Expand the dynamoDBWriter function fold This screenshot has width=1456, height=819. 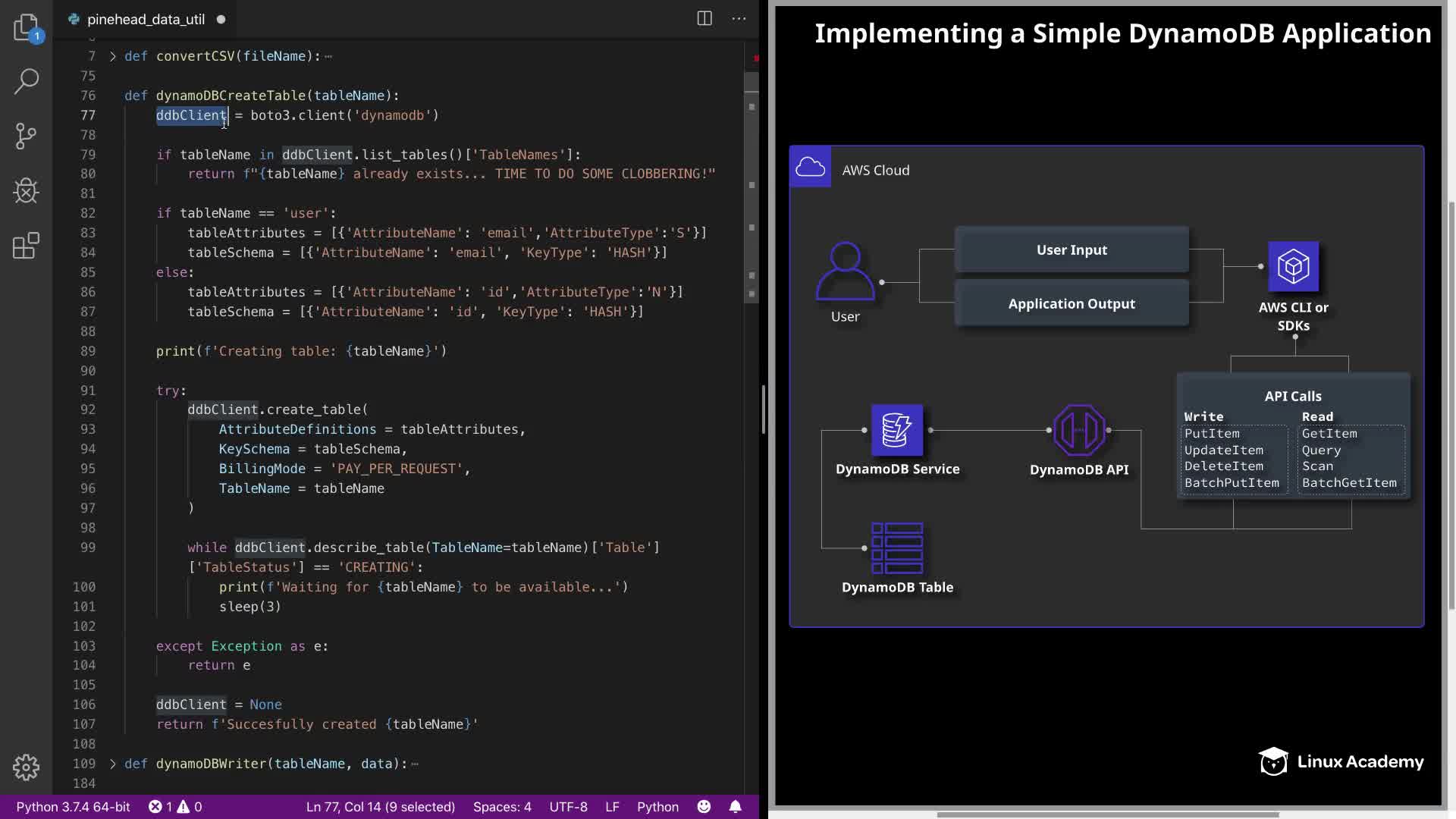(113, 764)
